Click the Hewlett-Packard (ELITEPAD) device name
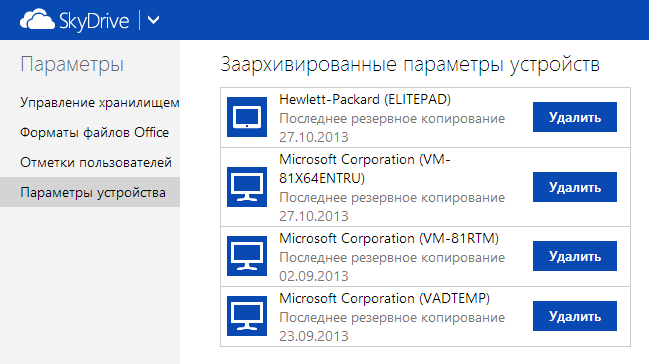The image size is (649, 364). [365, 99]
